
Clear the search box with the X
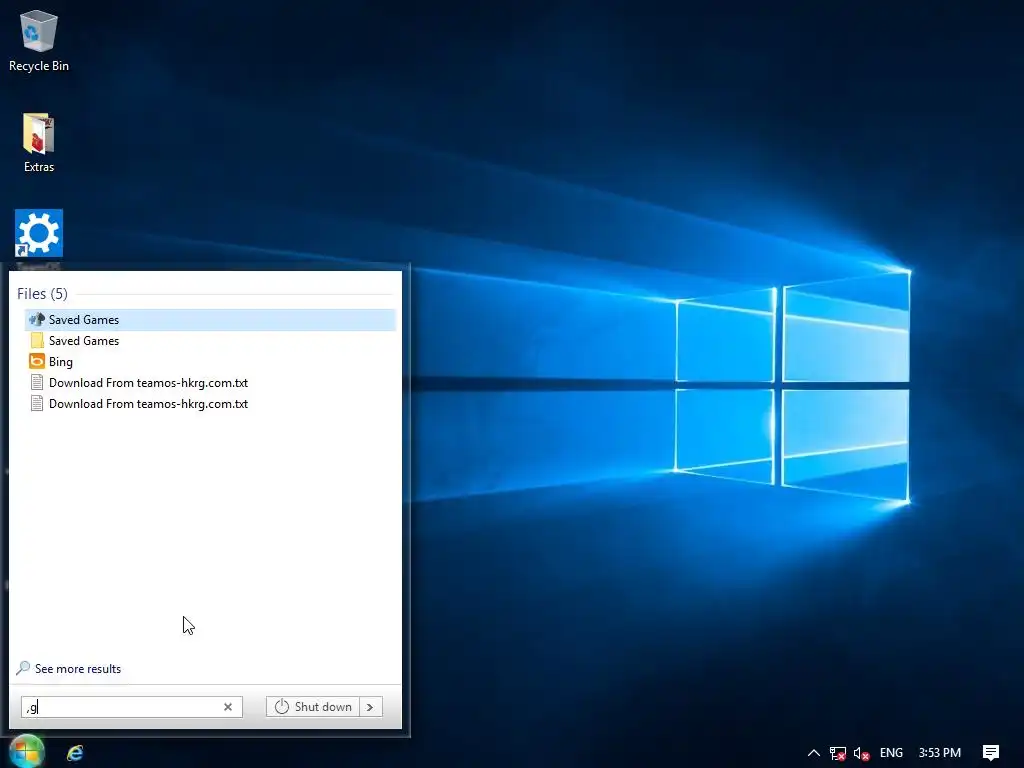point(228,707)
